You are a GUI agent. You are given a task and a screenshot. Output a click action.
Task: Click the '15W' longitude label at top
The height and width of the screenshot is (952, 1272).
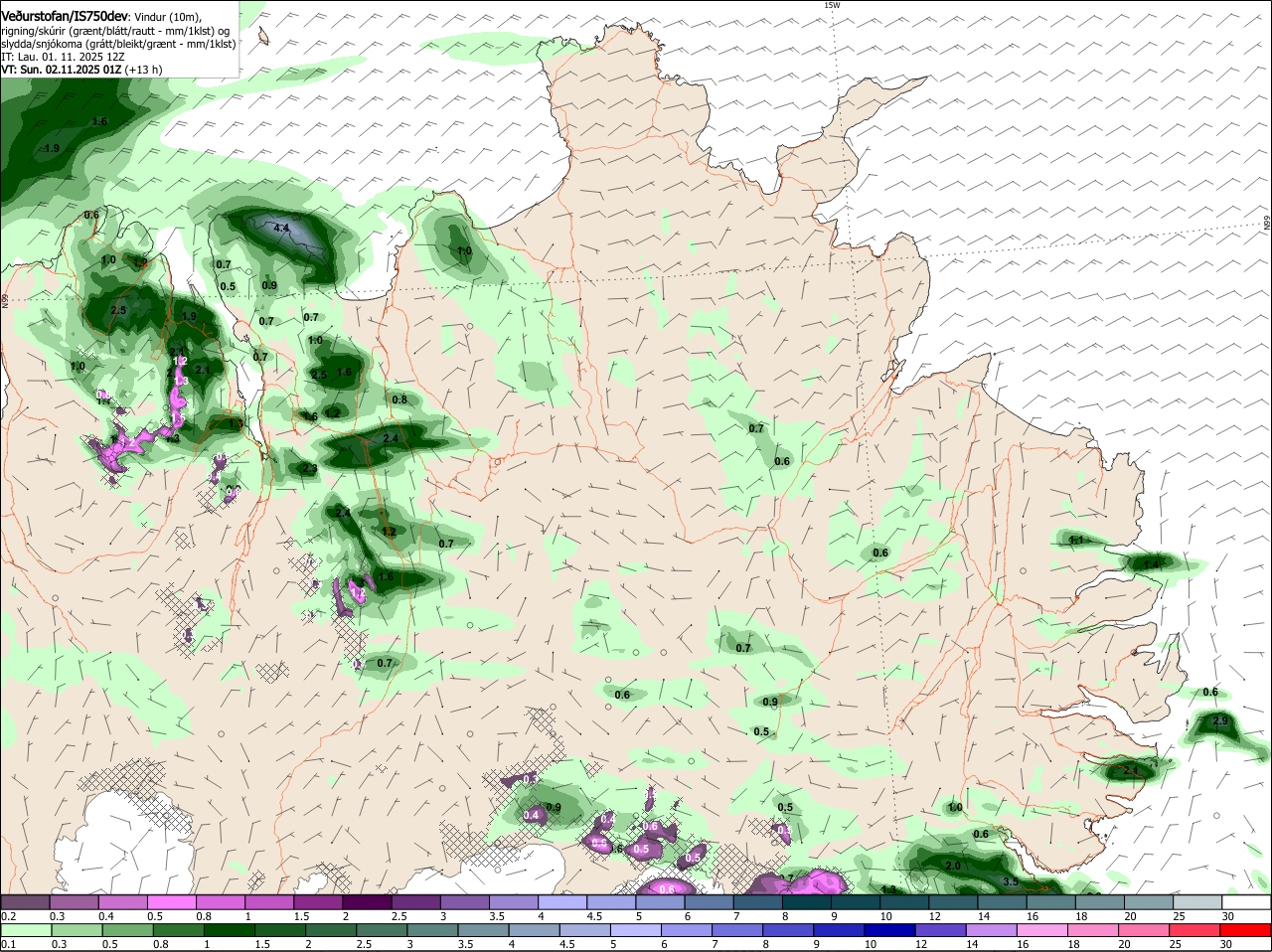tap(832, 5)
